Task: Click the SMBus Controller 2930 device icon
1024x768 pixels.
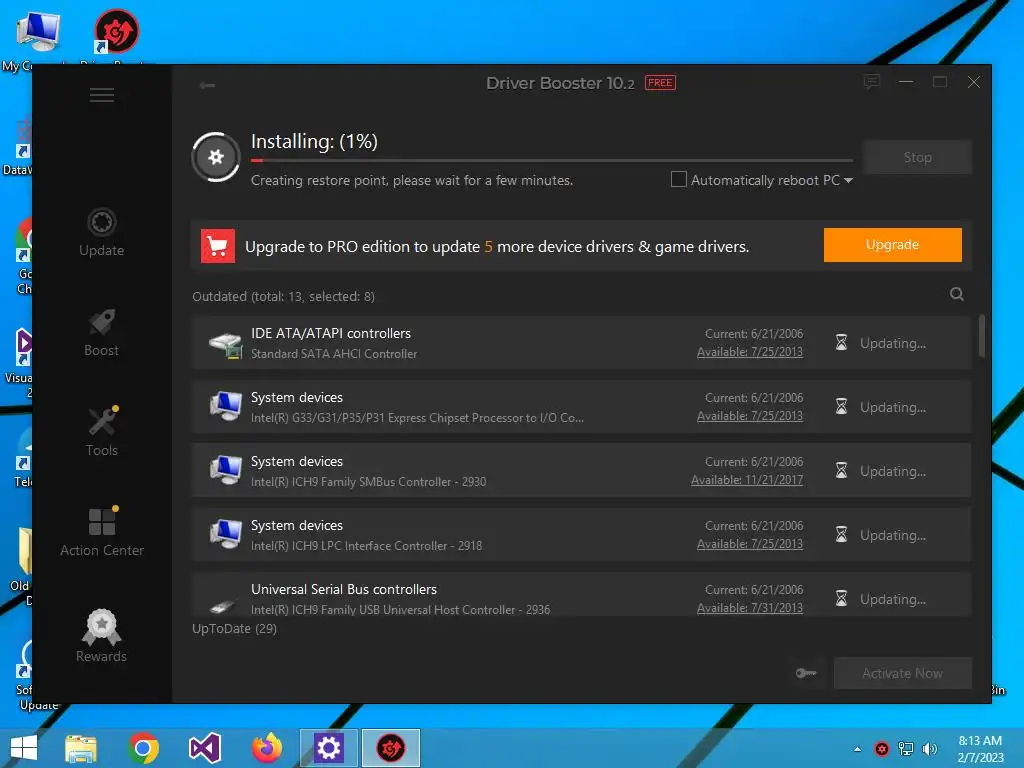Action: [x=226, y=470]
